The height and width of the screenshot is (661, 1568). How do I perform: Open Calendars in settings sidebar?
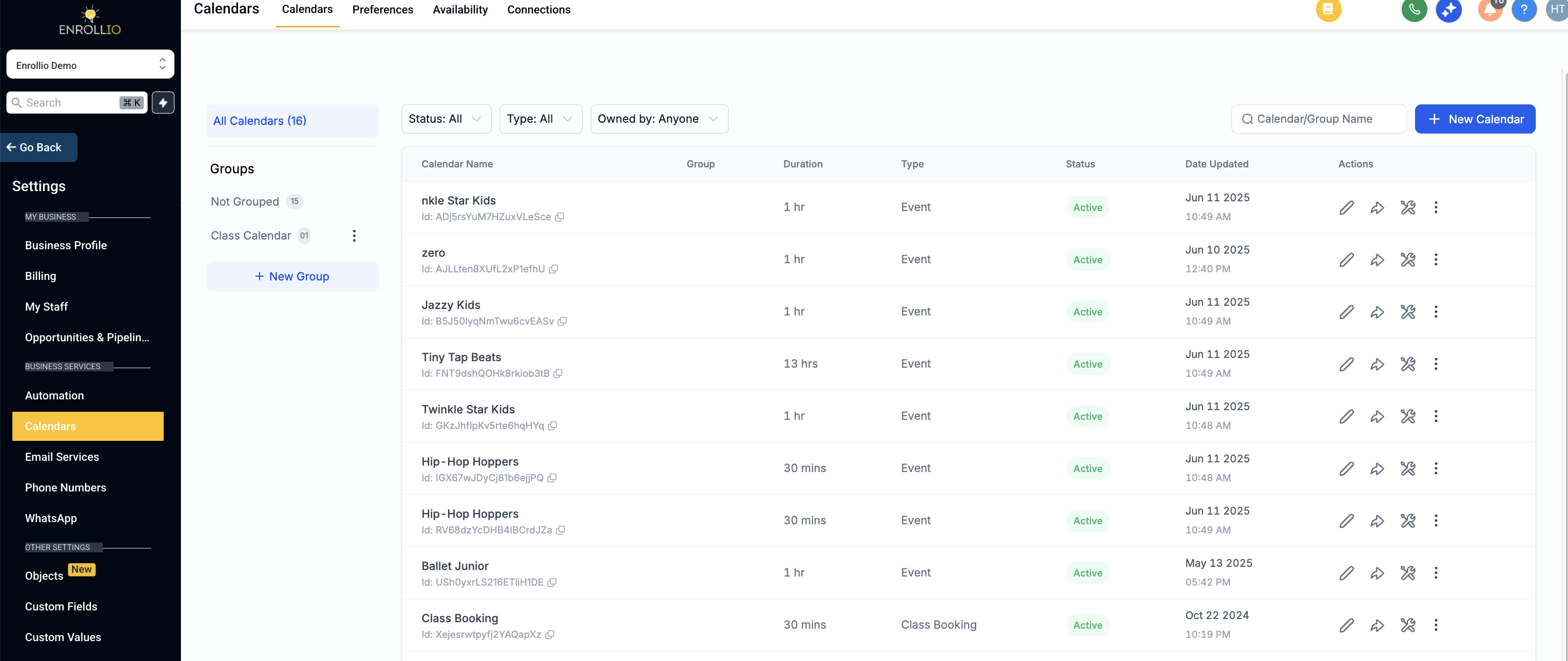(88, 426)
